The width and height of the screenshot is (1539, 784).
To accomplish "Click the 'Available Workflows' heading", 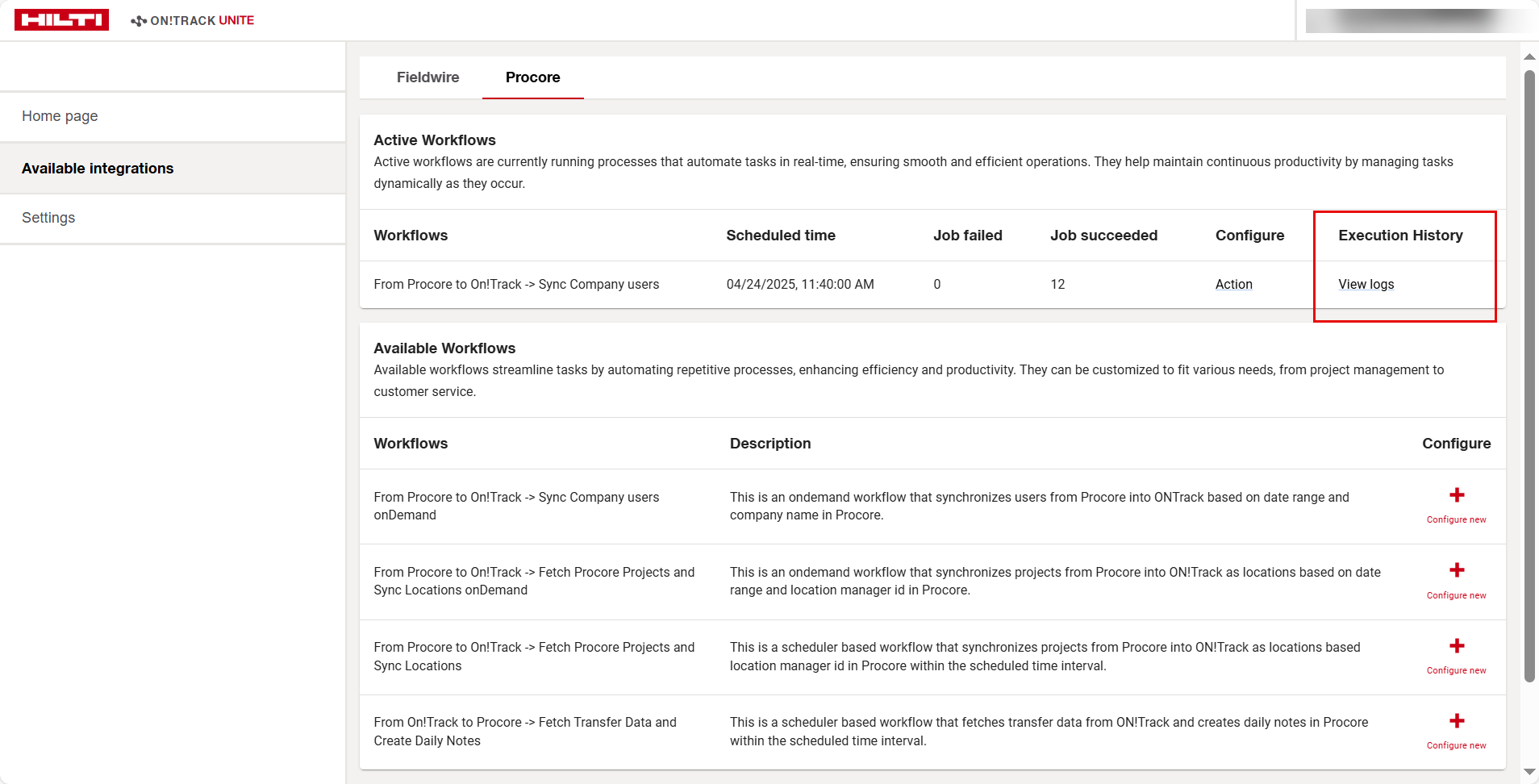I will [444, 348].
